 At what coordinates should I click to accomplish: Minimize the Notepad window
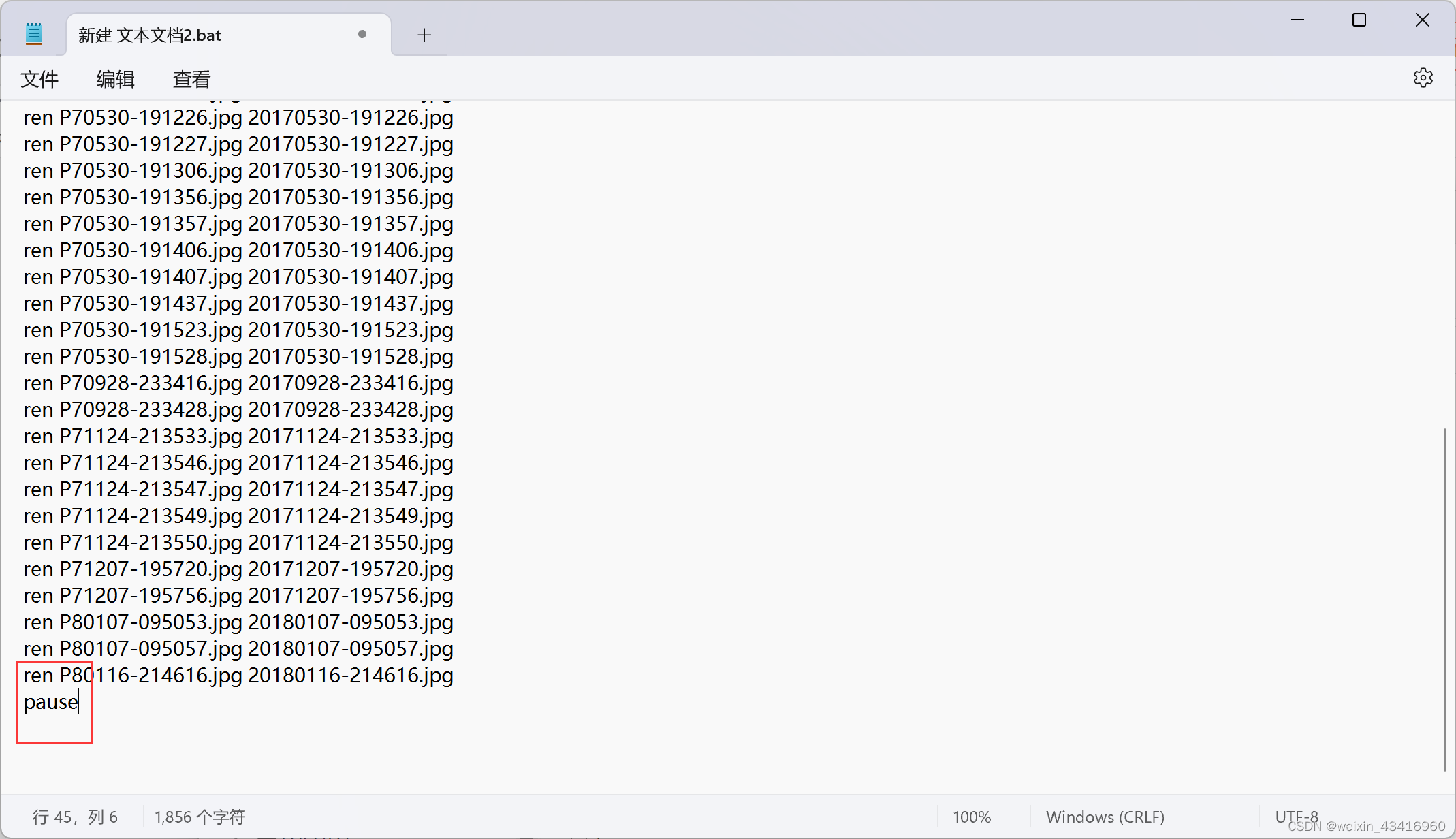pos(1297,20)
